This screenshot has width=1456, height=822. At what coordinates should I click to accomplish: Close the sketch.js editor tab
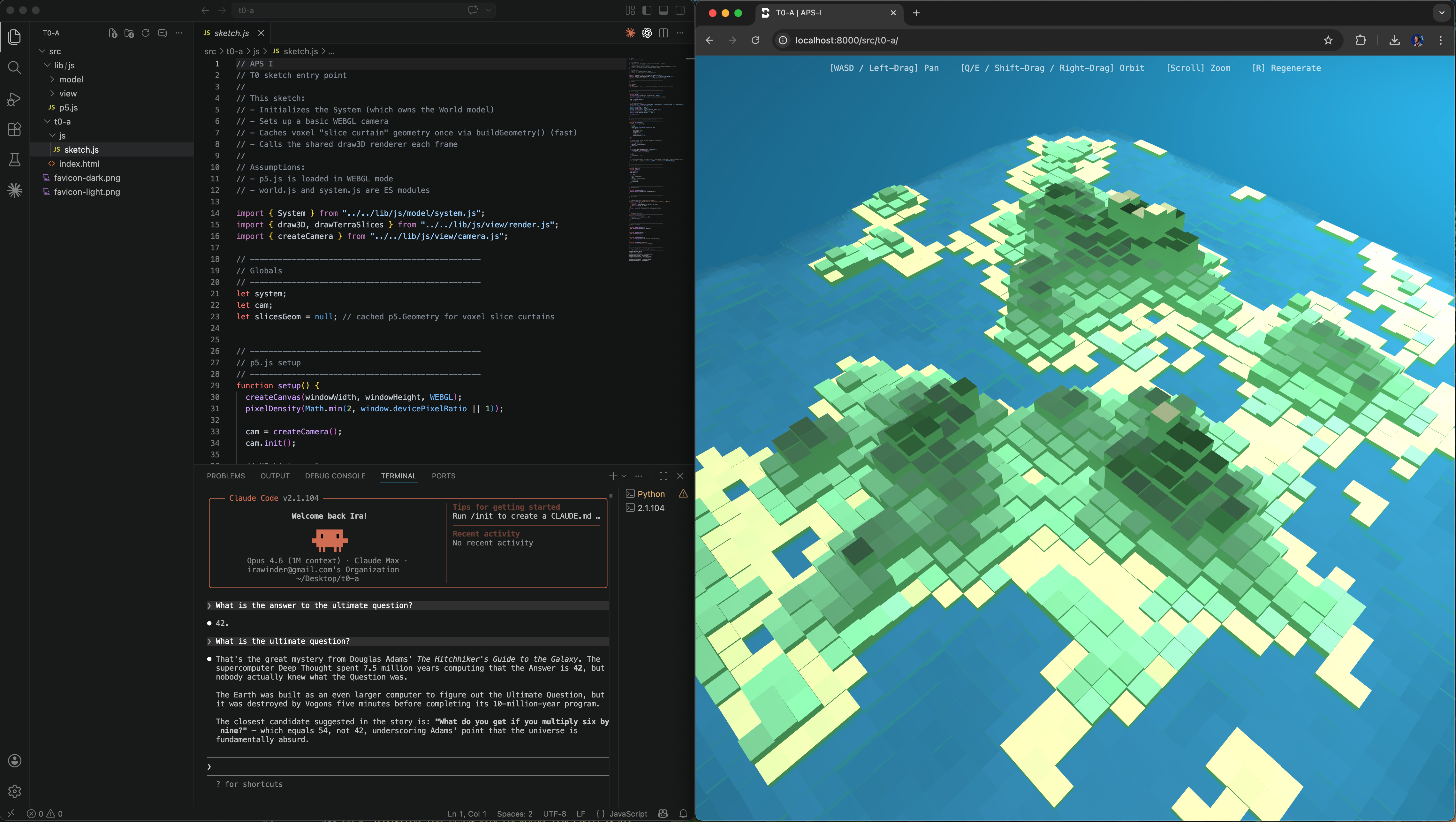pos(261,33)
